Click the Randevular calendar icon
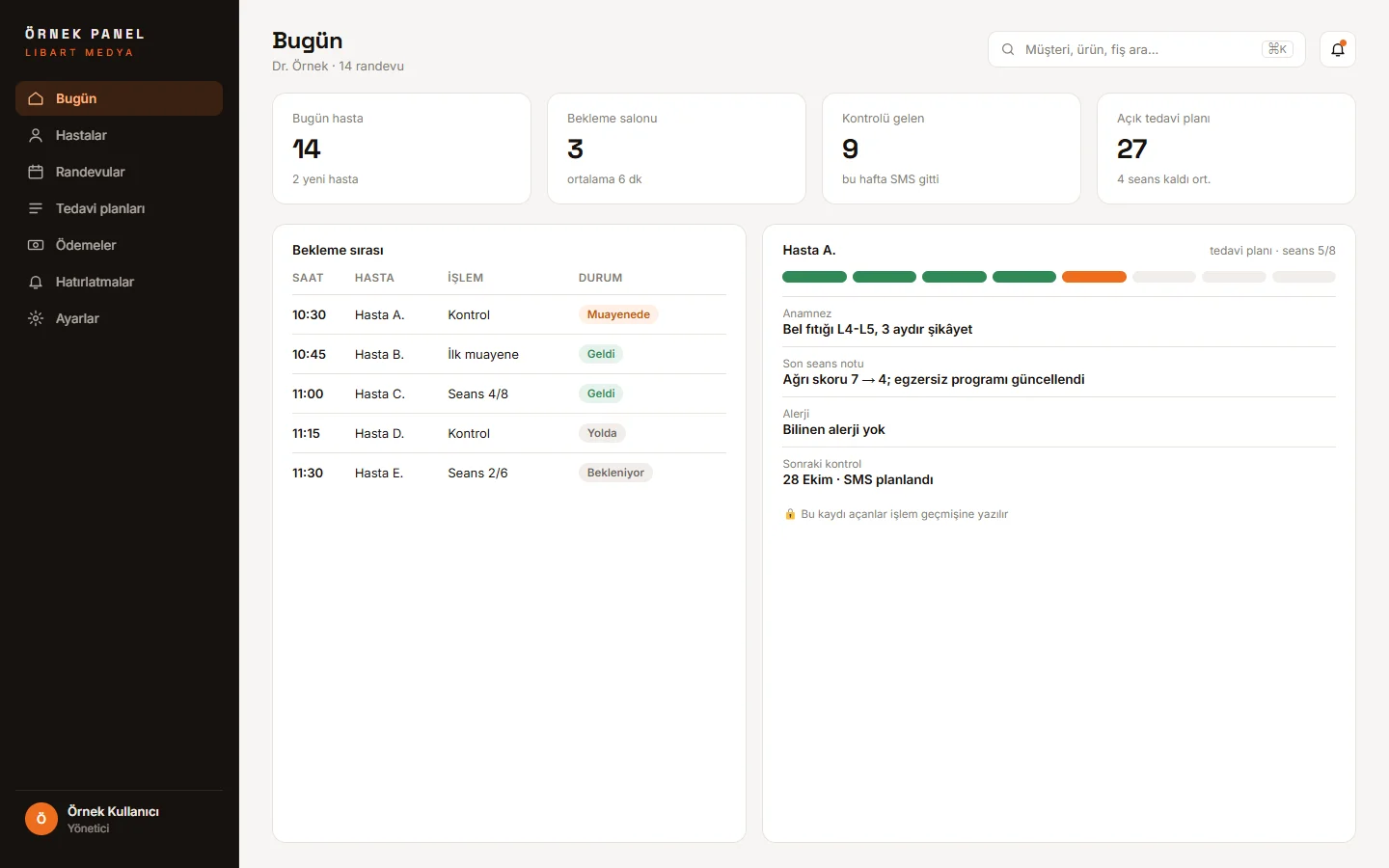The width and height of the screenshot is (1389, 868). coord(36,172)
